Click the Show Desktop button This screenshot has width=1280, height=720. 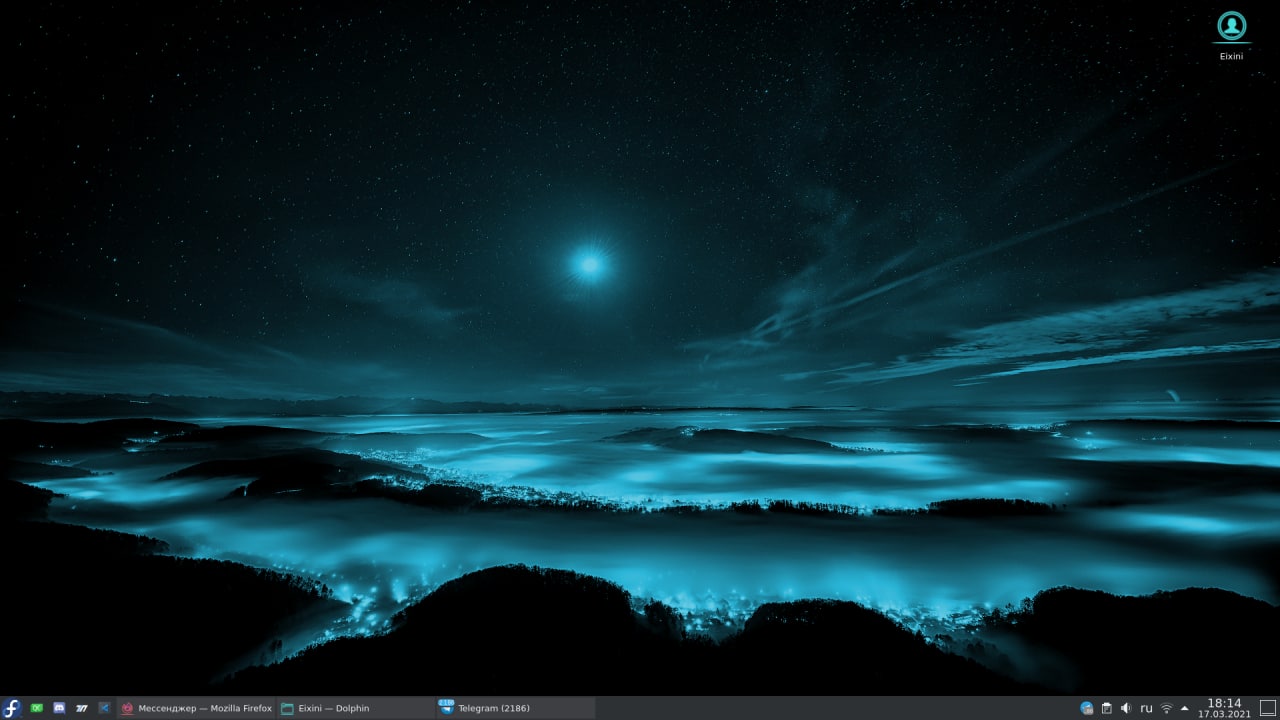(1267, 708)
